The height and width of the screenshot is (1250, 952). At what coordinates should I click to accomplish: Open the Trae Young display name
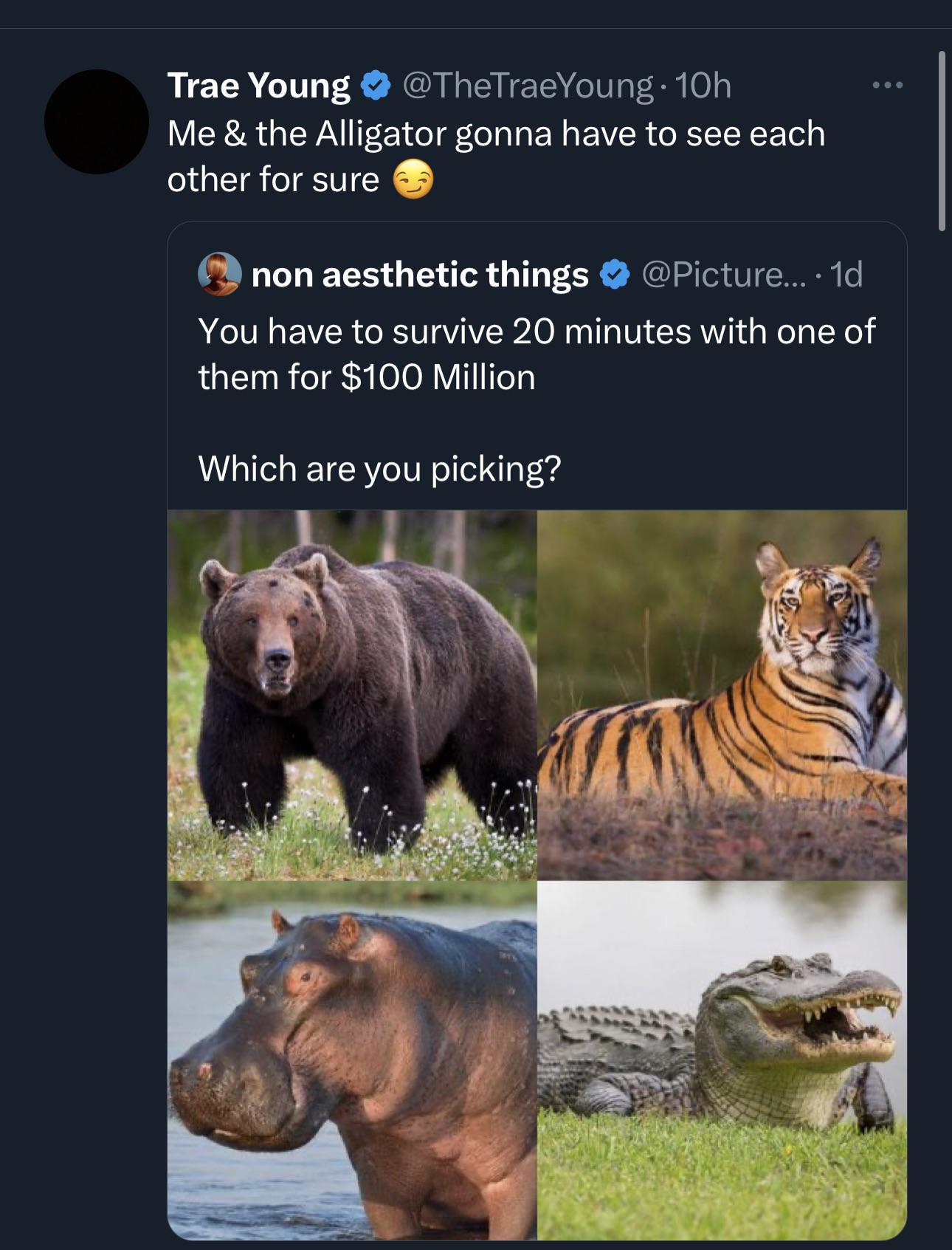258,86
